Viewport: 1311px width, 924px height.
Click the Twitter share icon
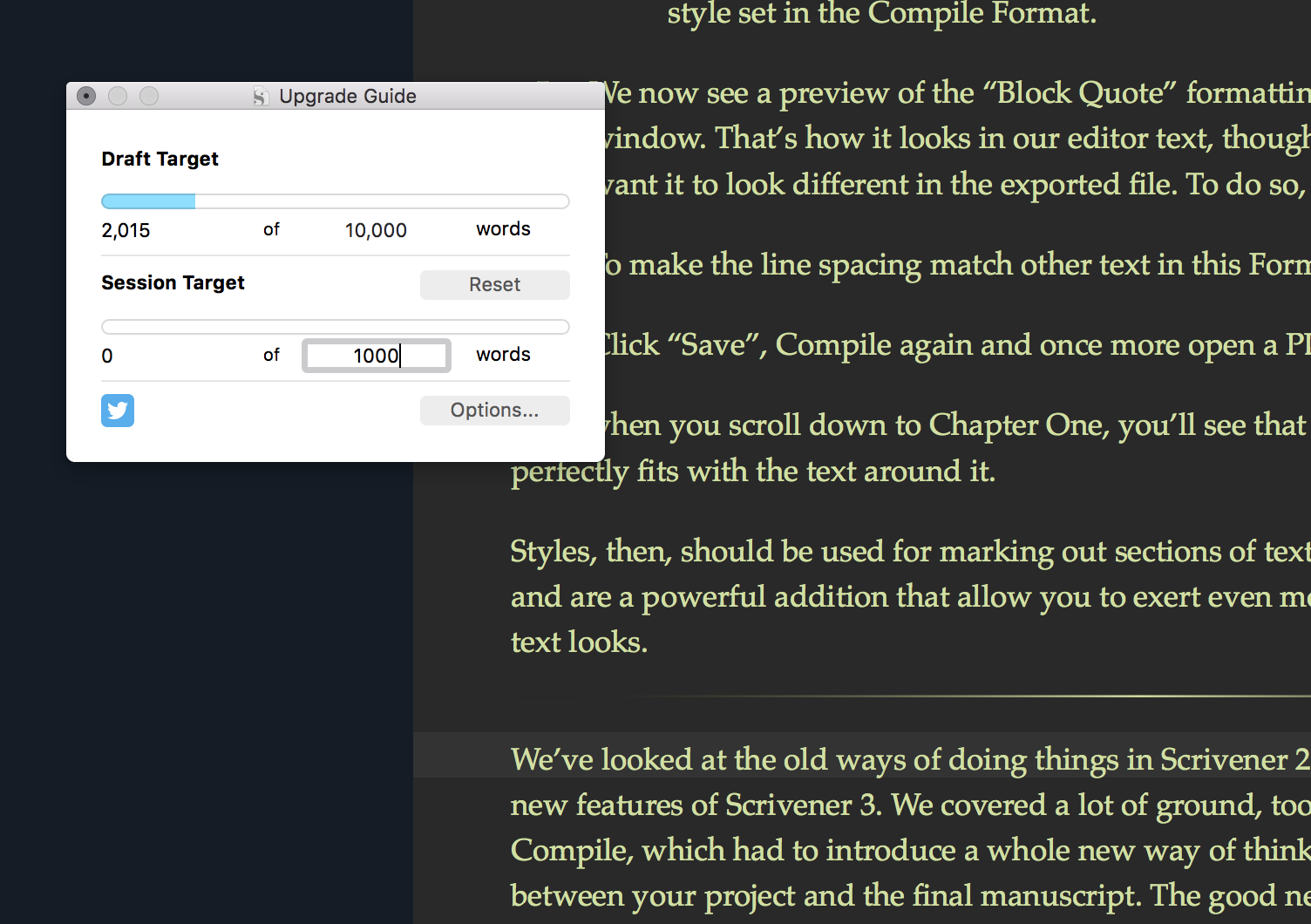(x=118, y=411)
